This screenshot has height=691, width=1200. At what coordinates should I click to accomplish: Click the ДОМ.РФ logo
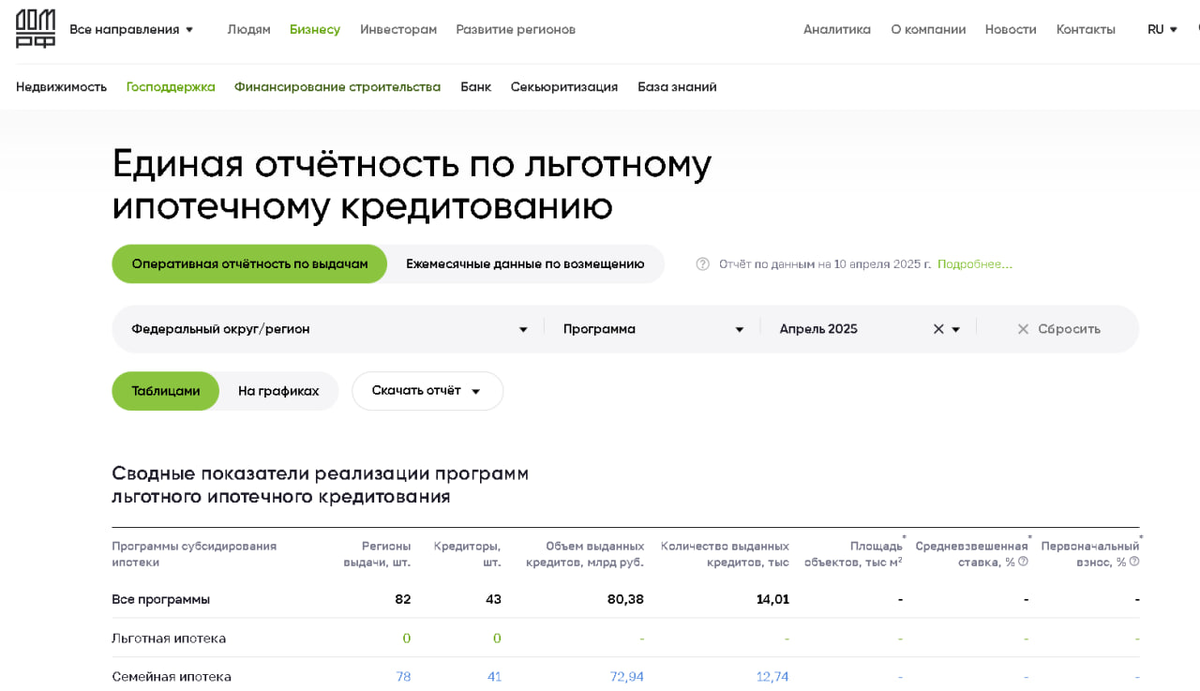35,29
